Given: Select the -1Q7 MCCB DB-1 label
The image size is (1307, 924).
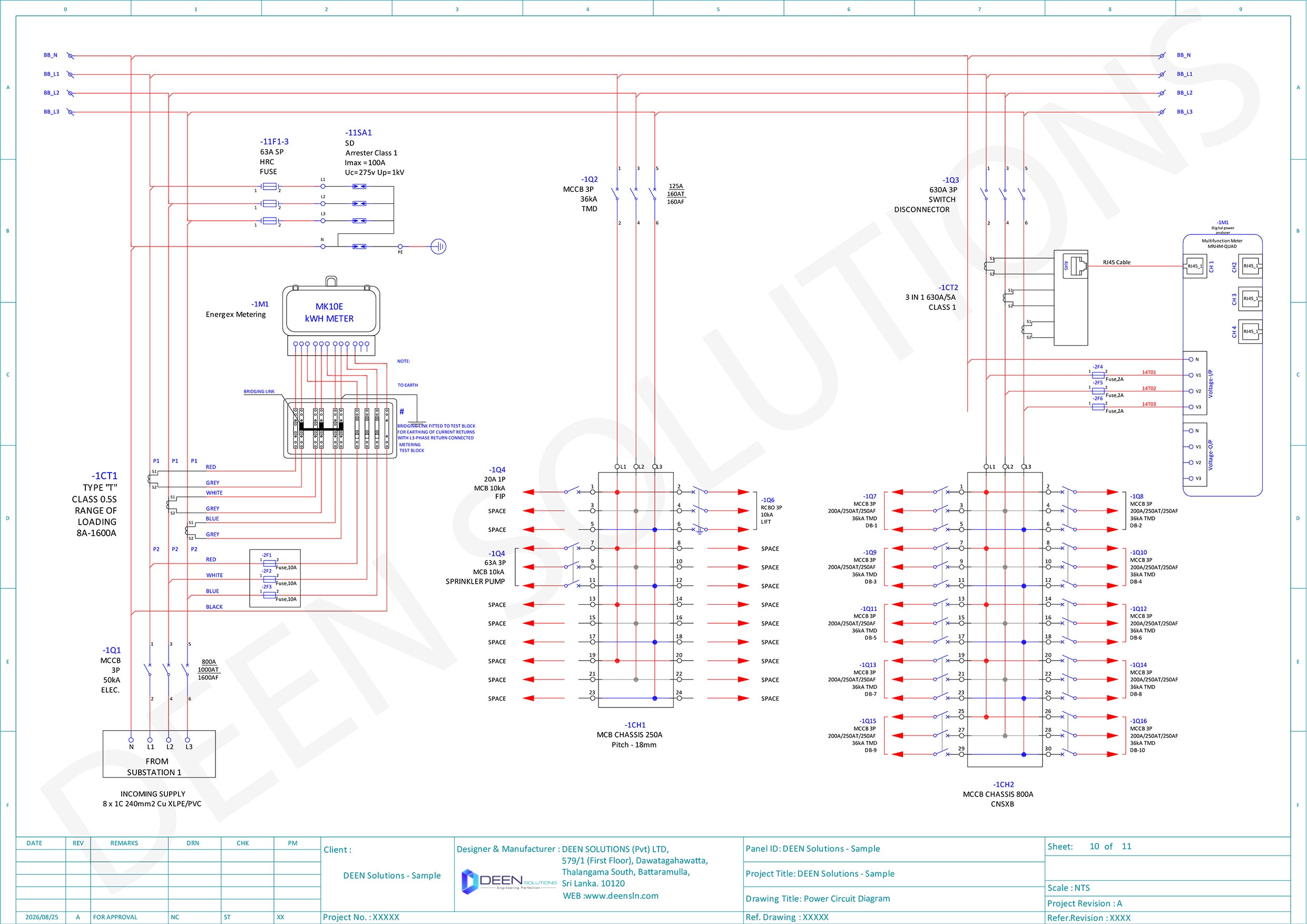Looking at the screenshot, I should tap(852, 511).
